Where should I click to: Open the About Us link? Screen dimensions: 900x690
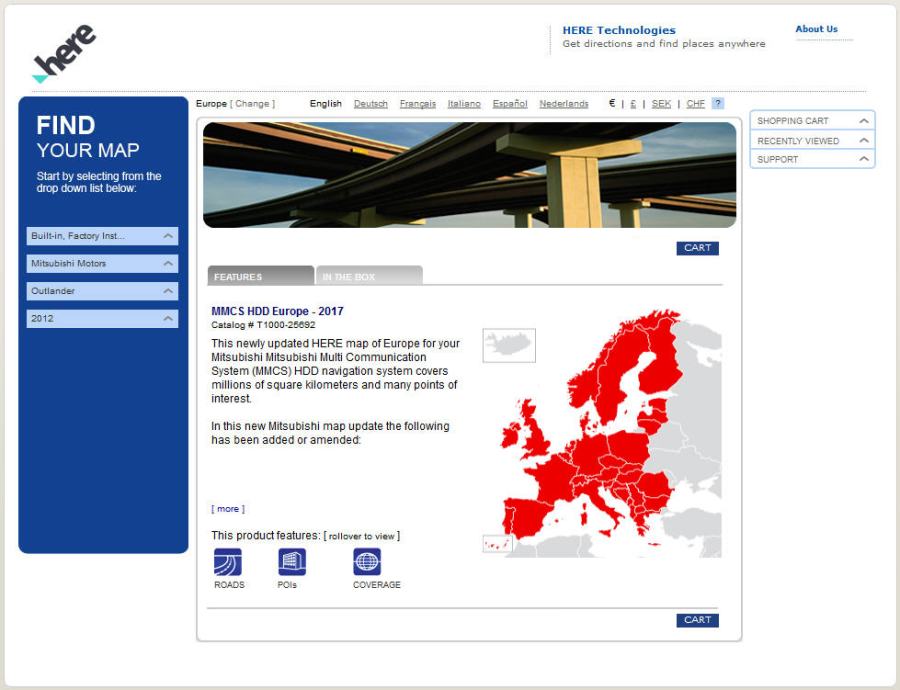(x=816, y=29)
